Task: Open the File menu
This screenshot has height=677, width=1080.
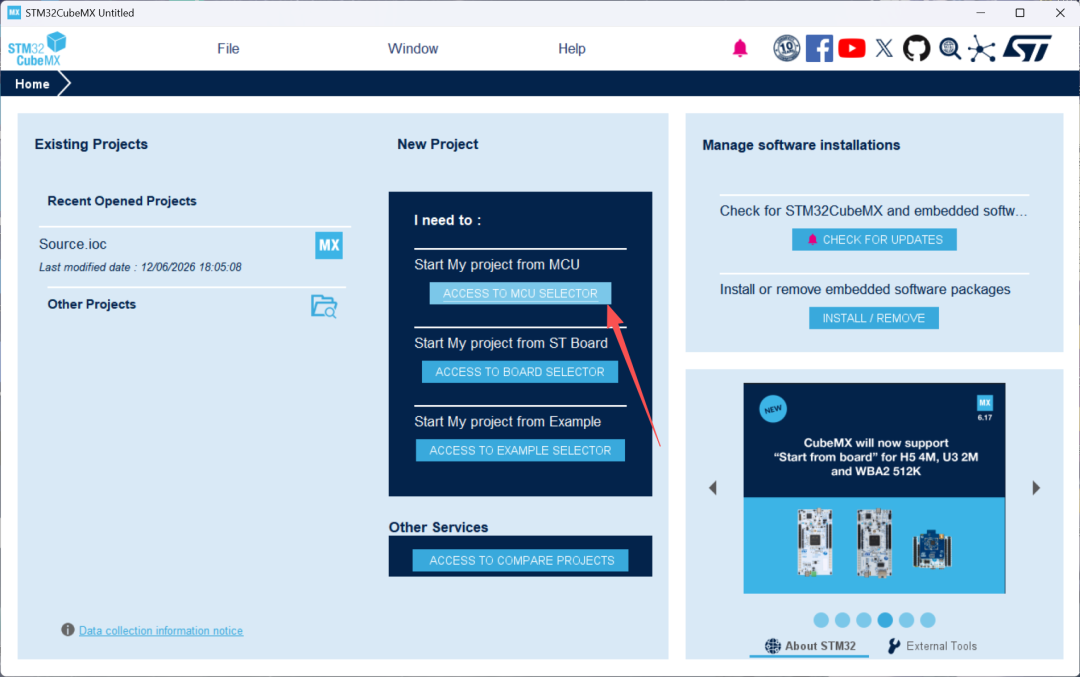Action: [x=228, y=49]
